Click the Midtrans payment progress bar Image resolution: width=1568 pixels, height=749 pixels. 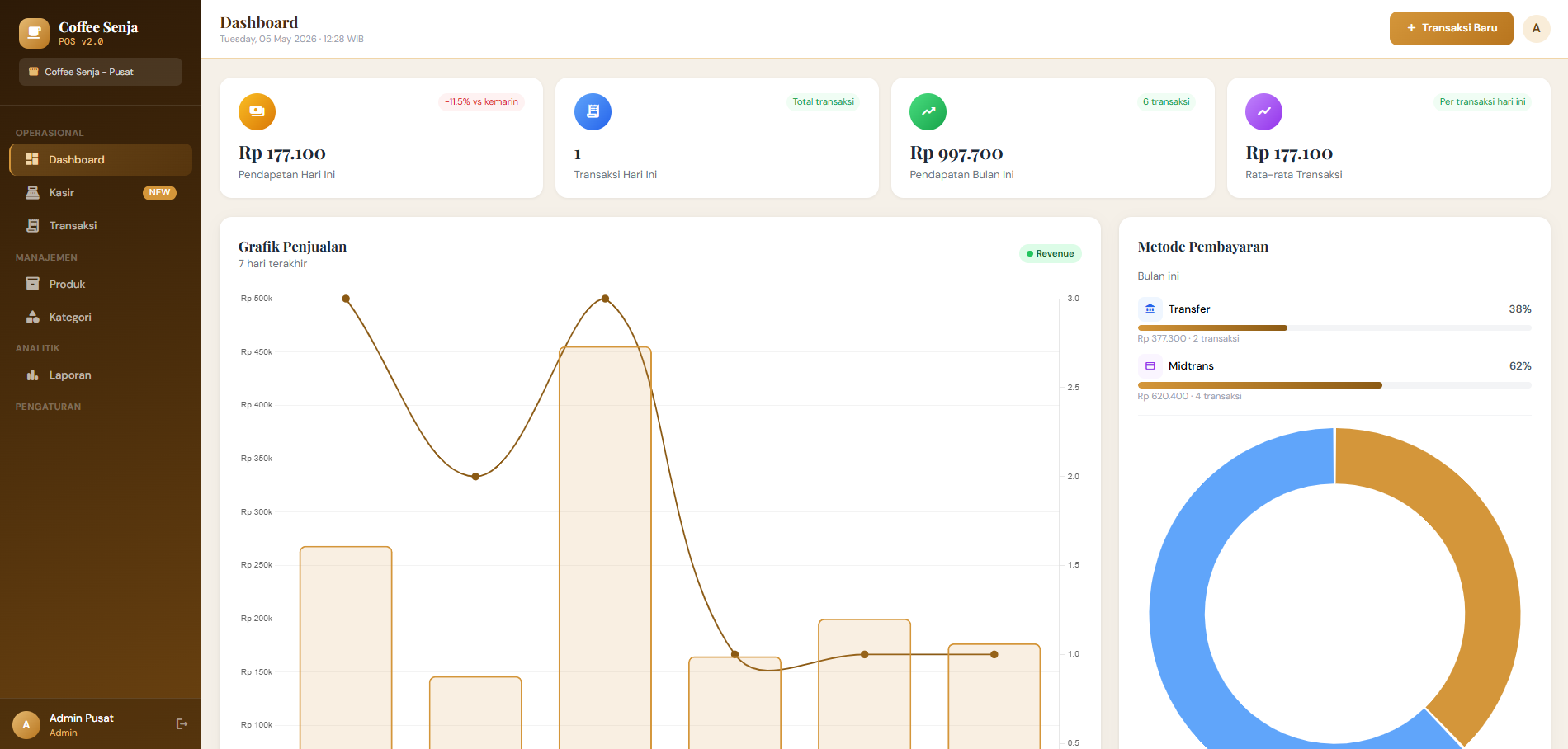1334,385
